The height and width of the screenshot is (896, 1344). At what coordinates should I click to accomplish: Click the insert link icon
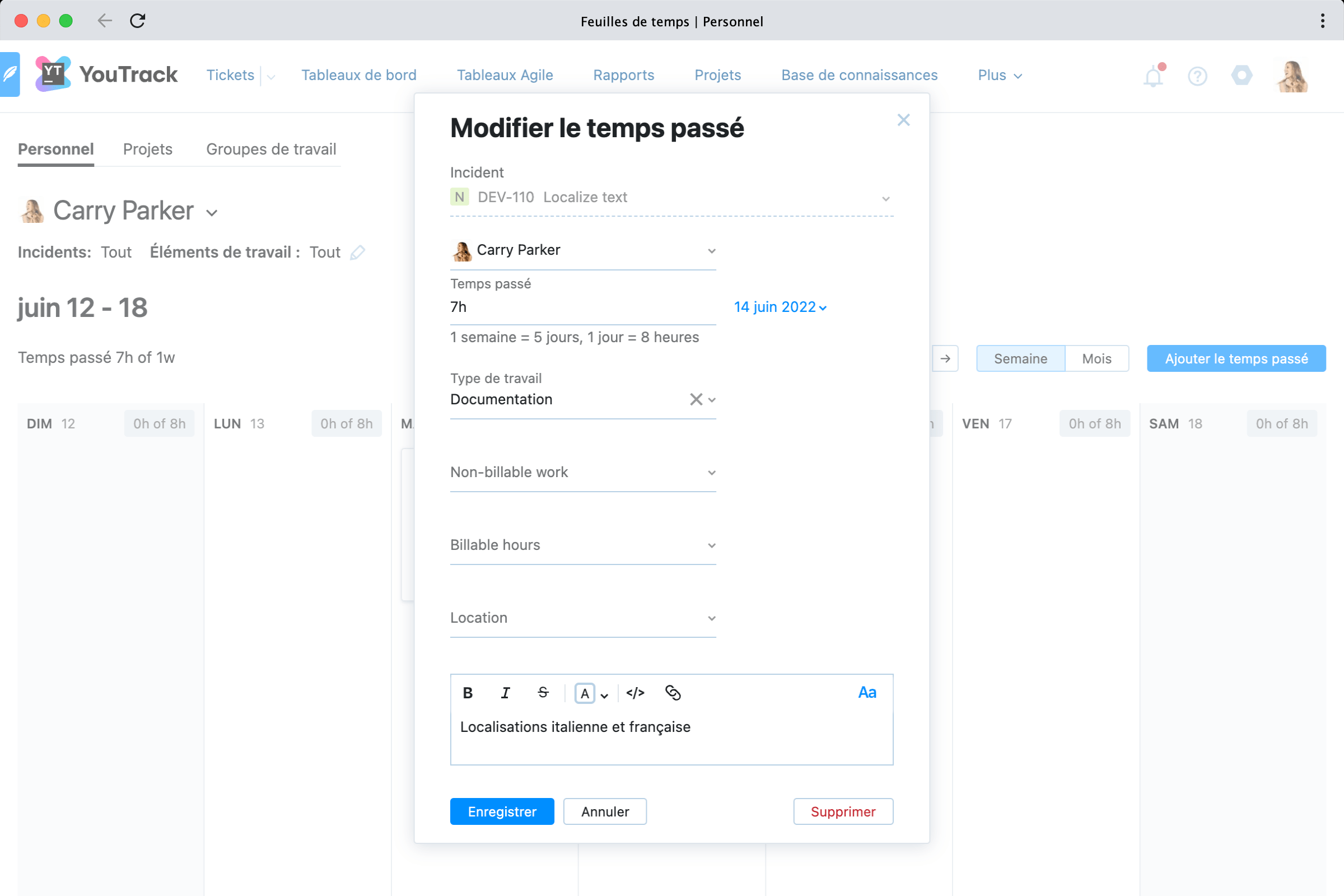click(673, 693)
